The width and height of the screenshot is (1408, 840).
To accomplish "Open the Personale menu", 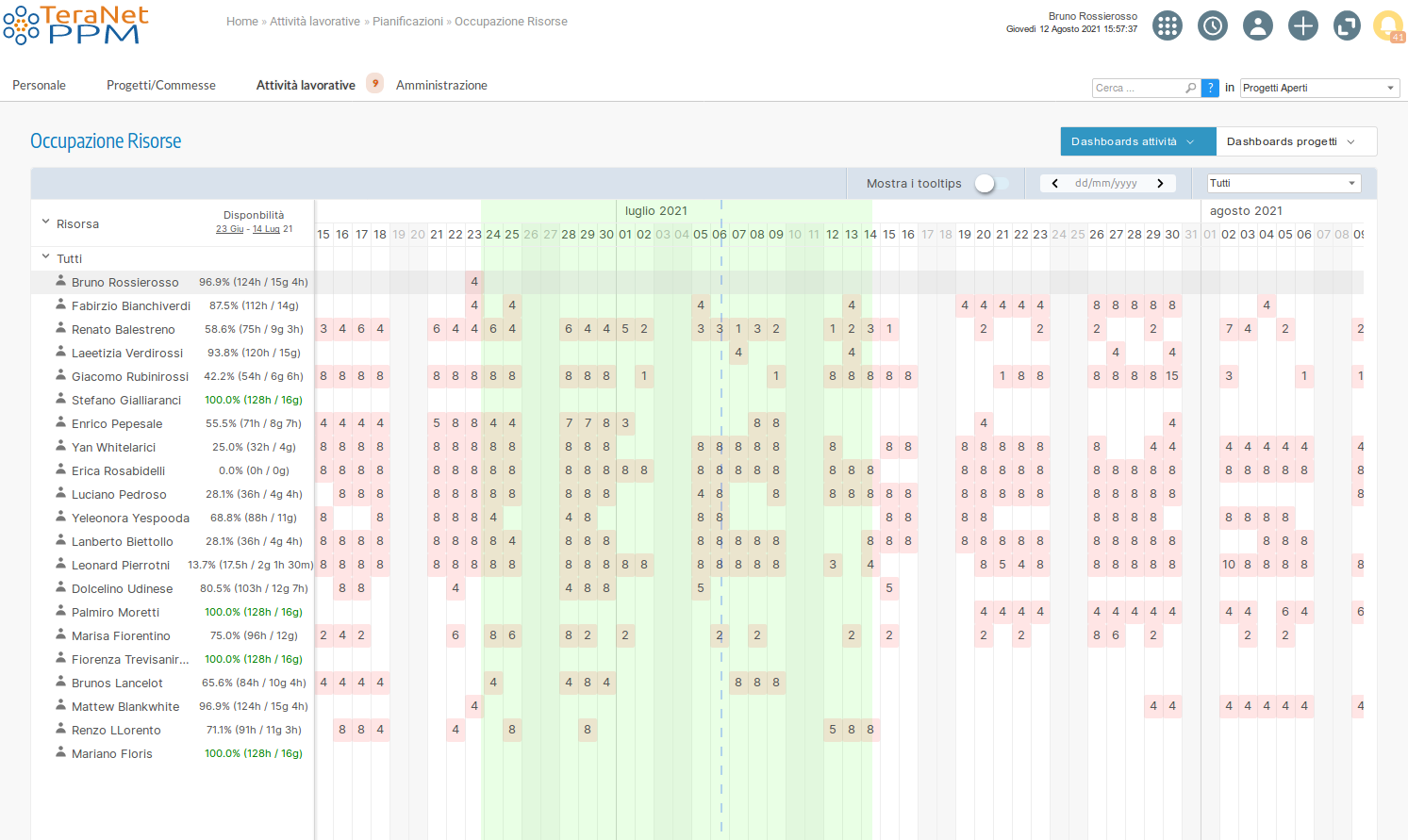I will coord(39,85).
